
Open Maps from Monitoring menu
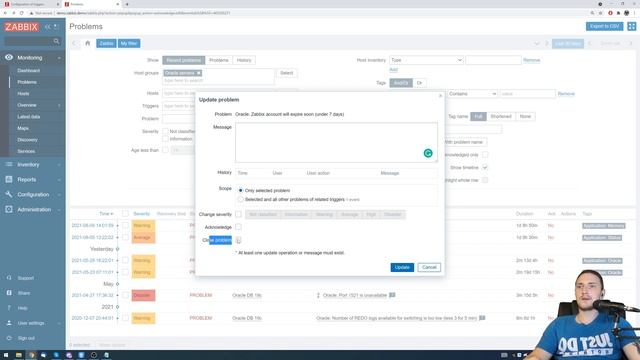tap(23, 128)
